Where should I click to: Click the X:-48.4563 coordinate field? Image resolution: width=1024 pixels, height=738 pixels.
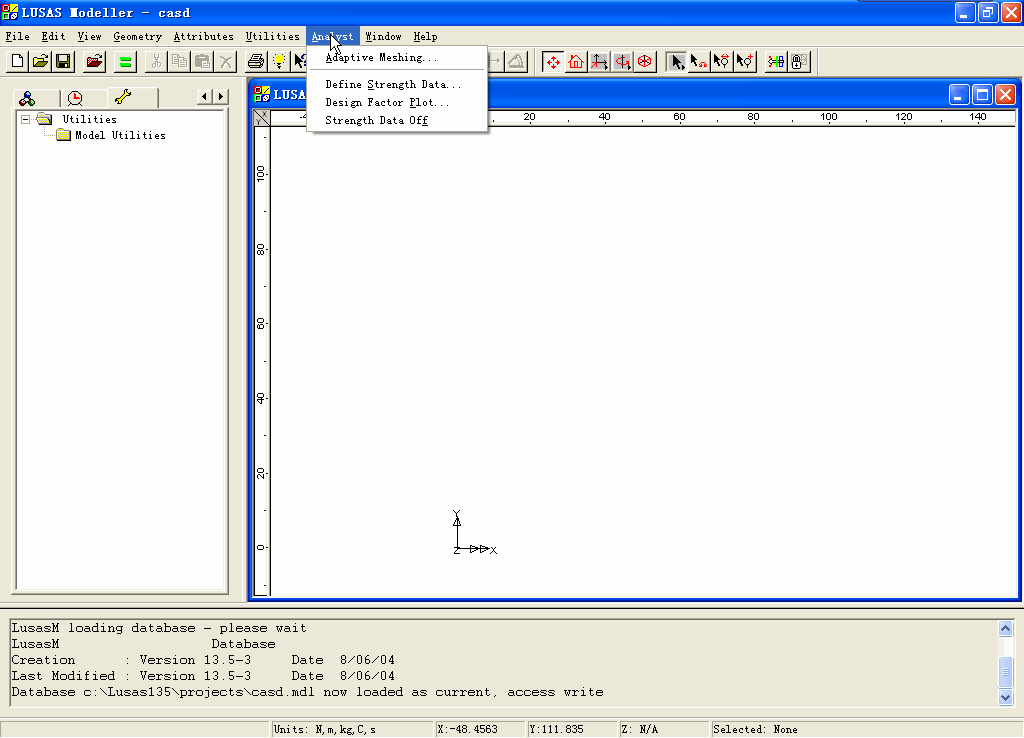[x=480, y=729]
